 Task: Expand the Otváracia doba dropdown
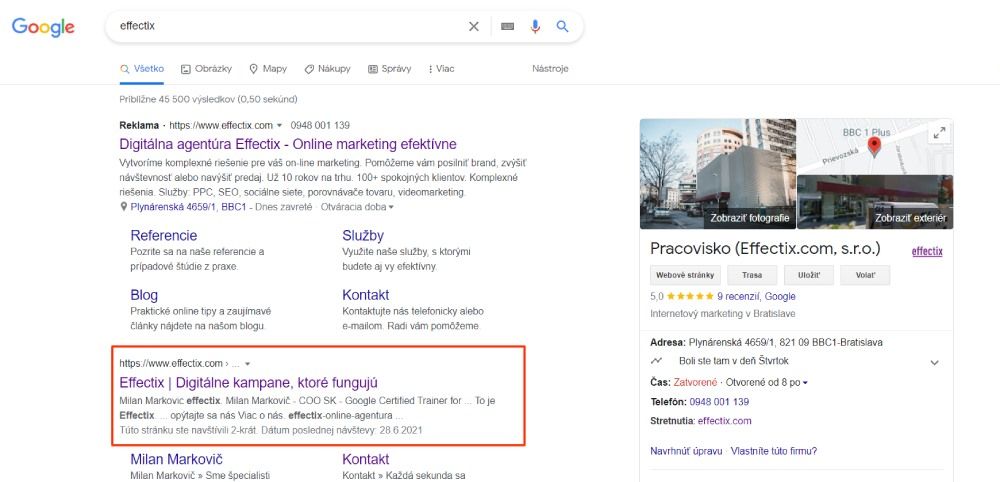357,207
